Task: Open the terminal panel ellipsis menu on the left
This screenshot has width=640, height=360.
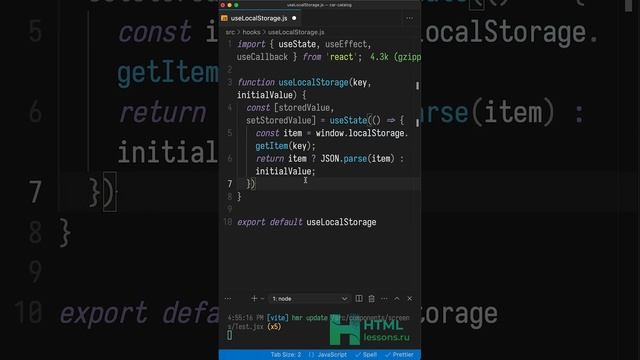Action: [x=228, y=299]
